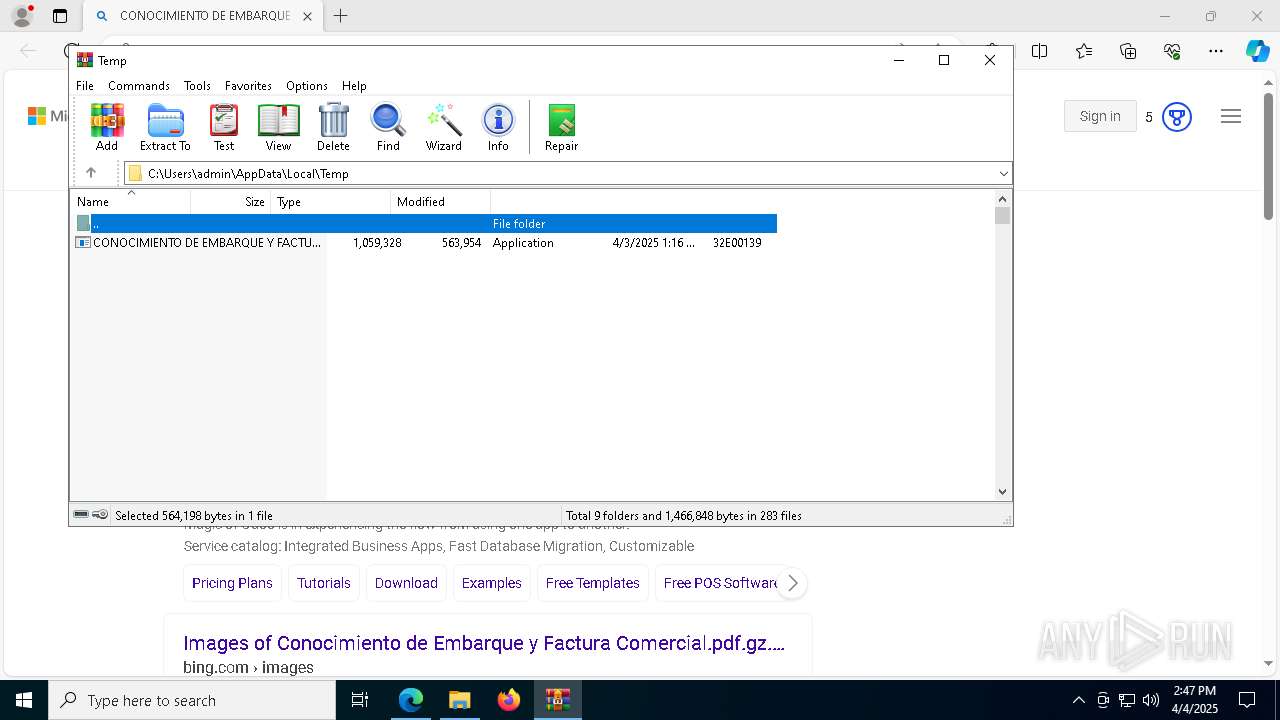1280x720 pixels.
Task: Open Edge Favorites star icon
Action: click(x=1084, y=51)
